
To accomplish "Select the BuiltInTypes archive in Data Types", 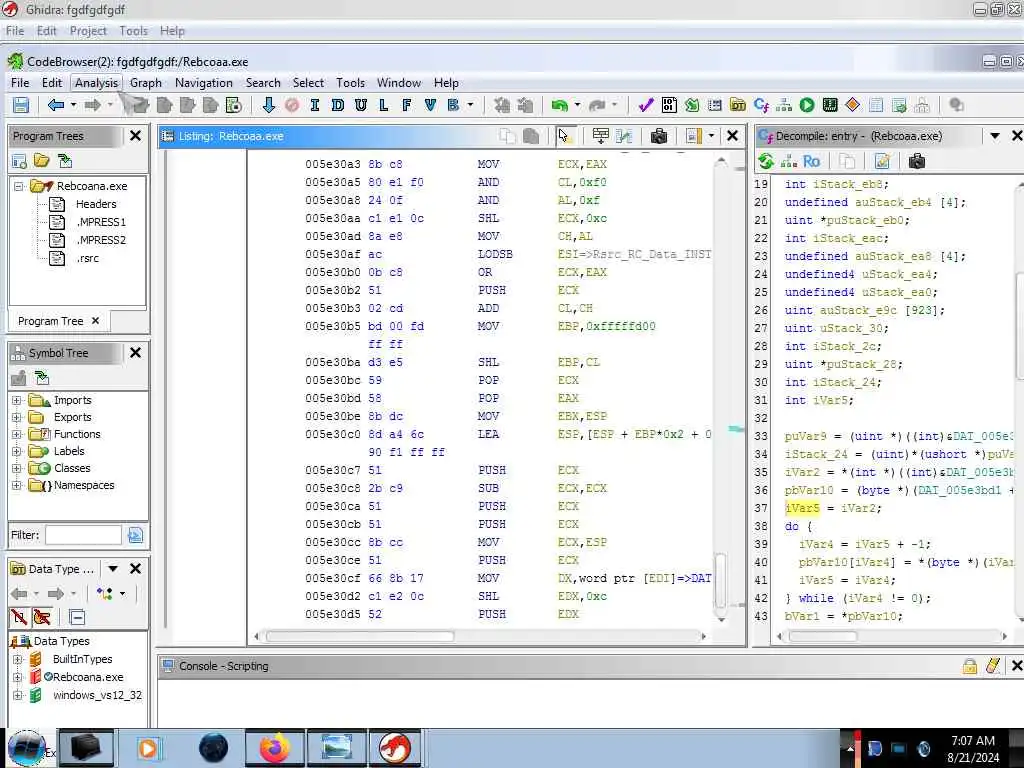I will [x=82, y=659].
